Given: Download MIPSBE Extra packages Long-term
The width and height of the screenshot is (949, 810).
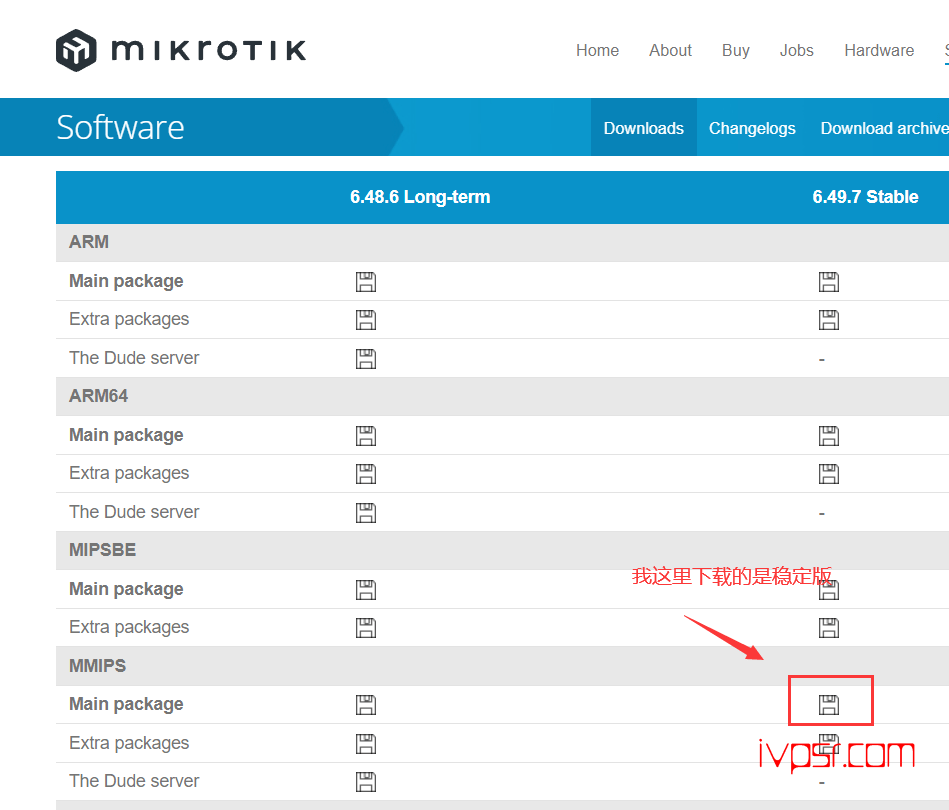Looking at the screenshot, I should pos(366,628).
